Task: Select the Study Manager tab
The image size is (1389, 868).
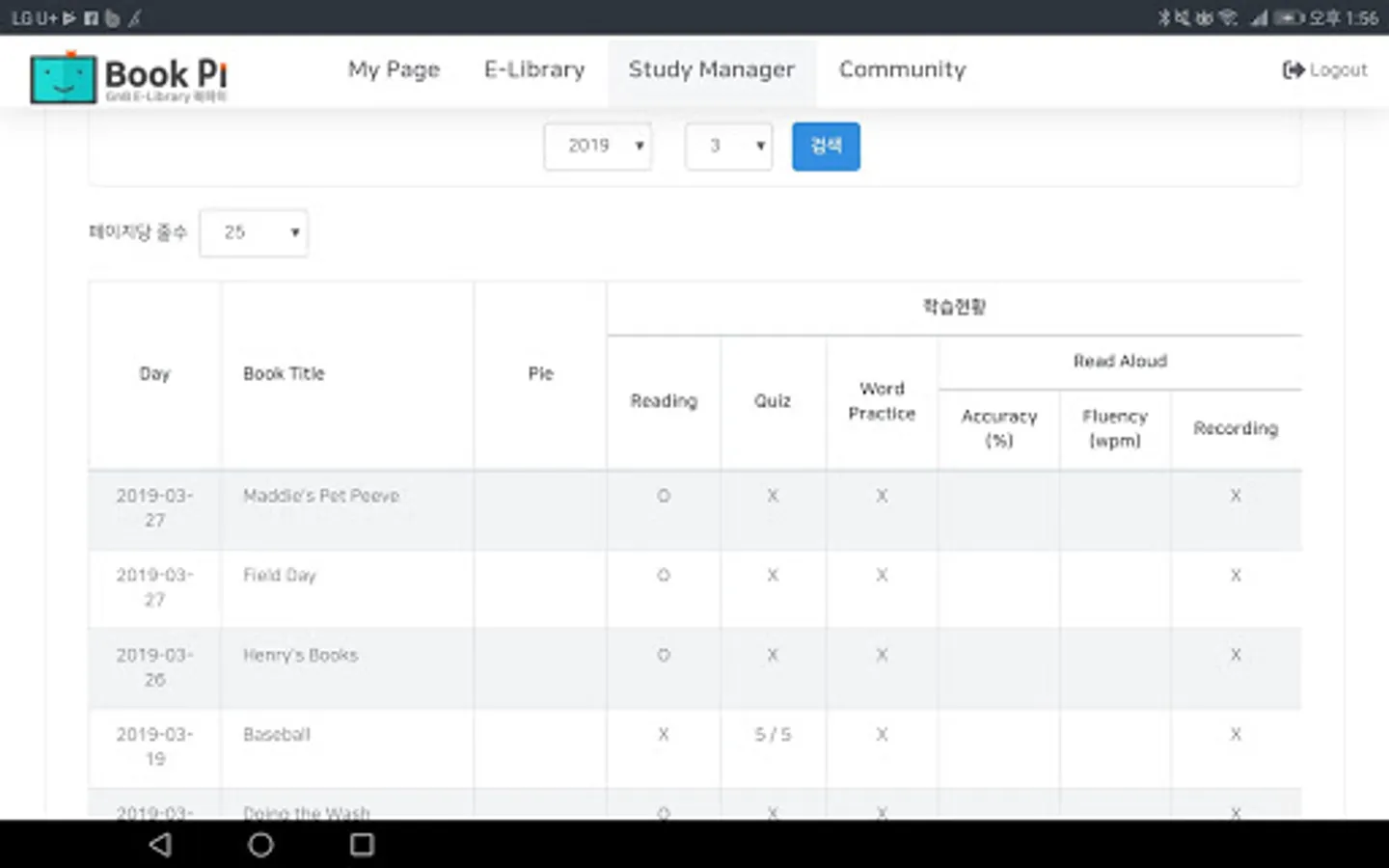Action: (711, 70)
